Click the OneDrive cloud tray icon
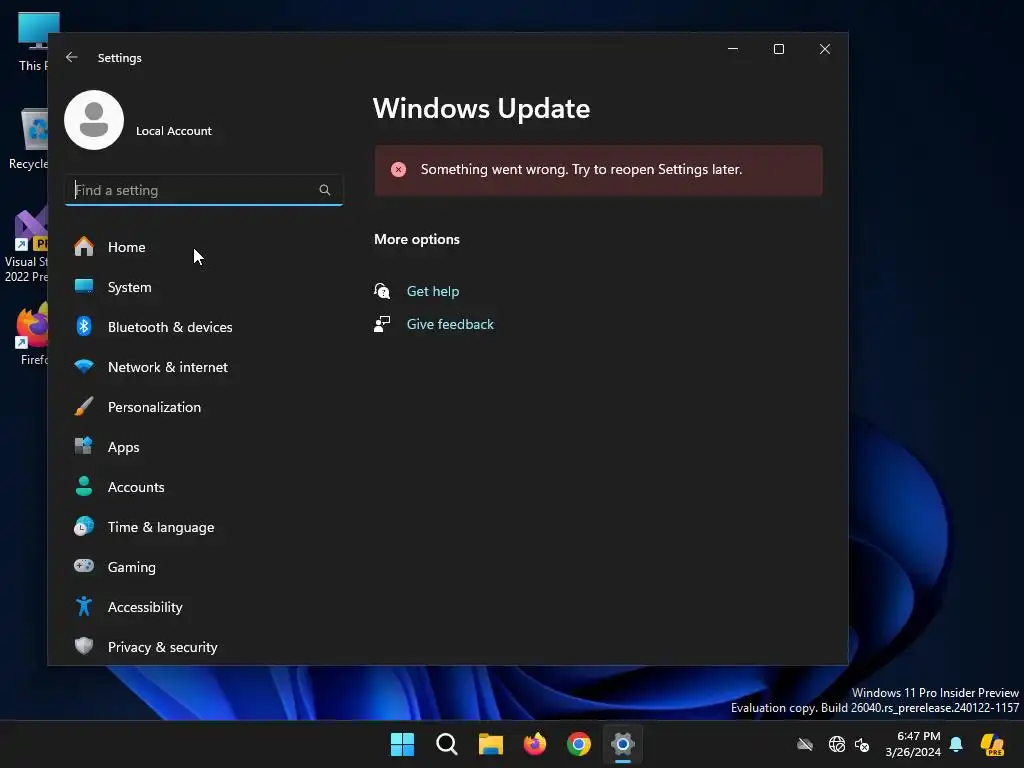This screenshot has width=1024, height=768. pyautogui.click(x=805, y=744)
